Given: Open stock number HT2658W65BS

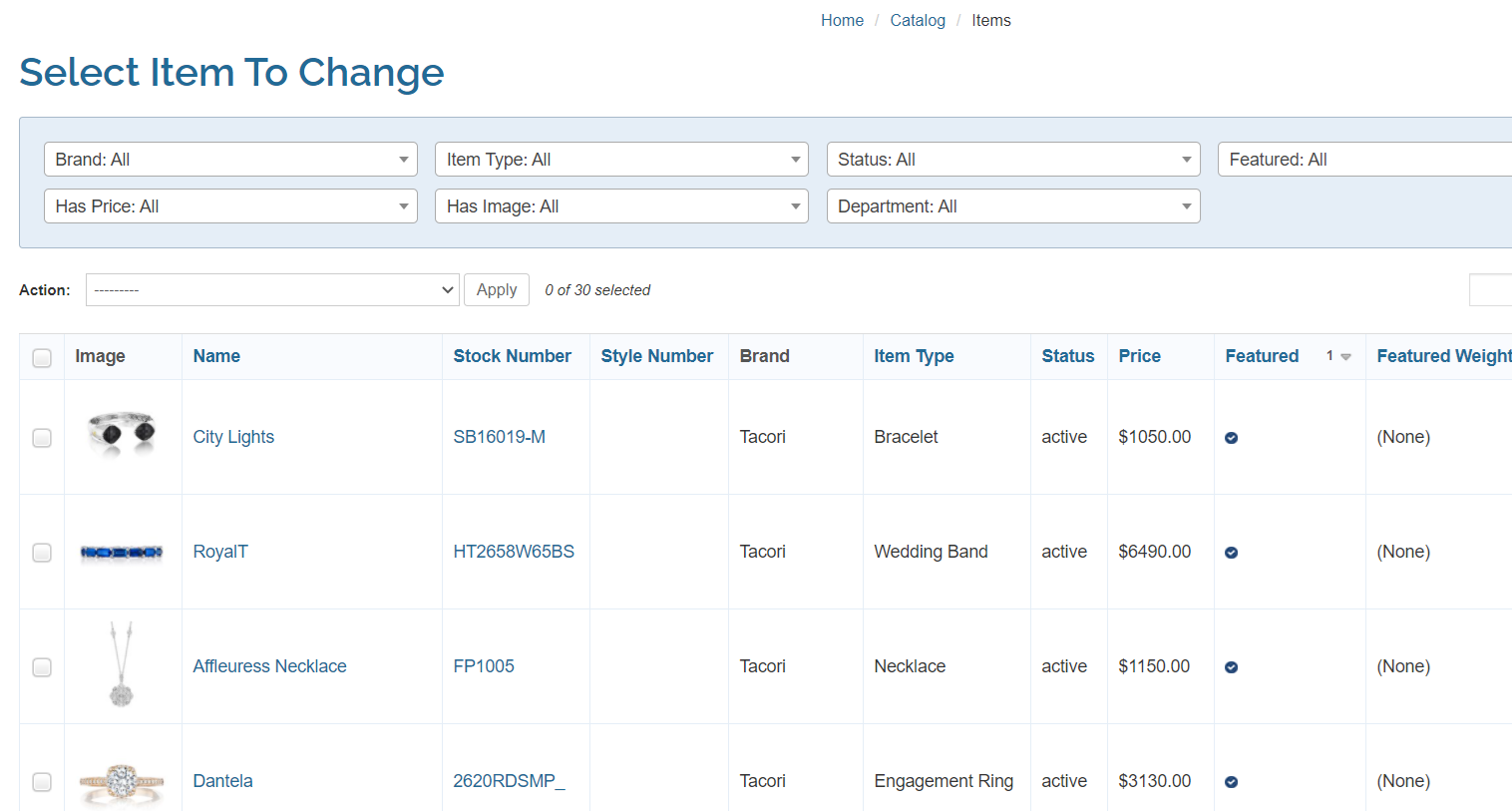Looking at the screenshot, I should tap(514, 552).
